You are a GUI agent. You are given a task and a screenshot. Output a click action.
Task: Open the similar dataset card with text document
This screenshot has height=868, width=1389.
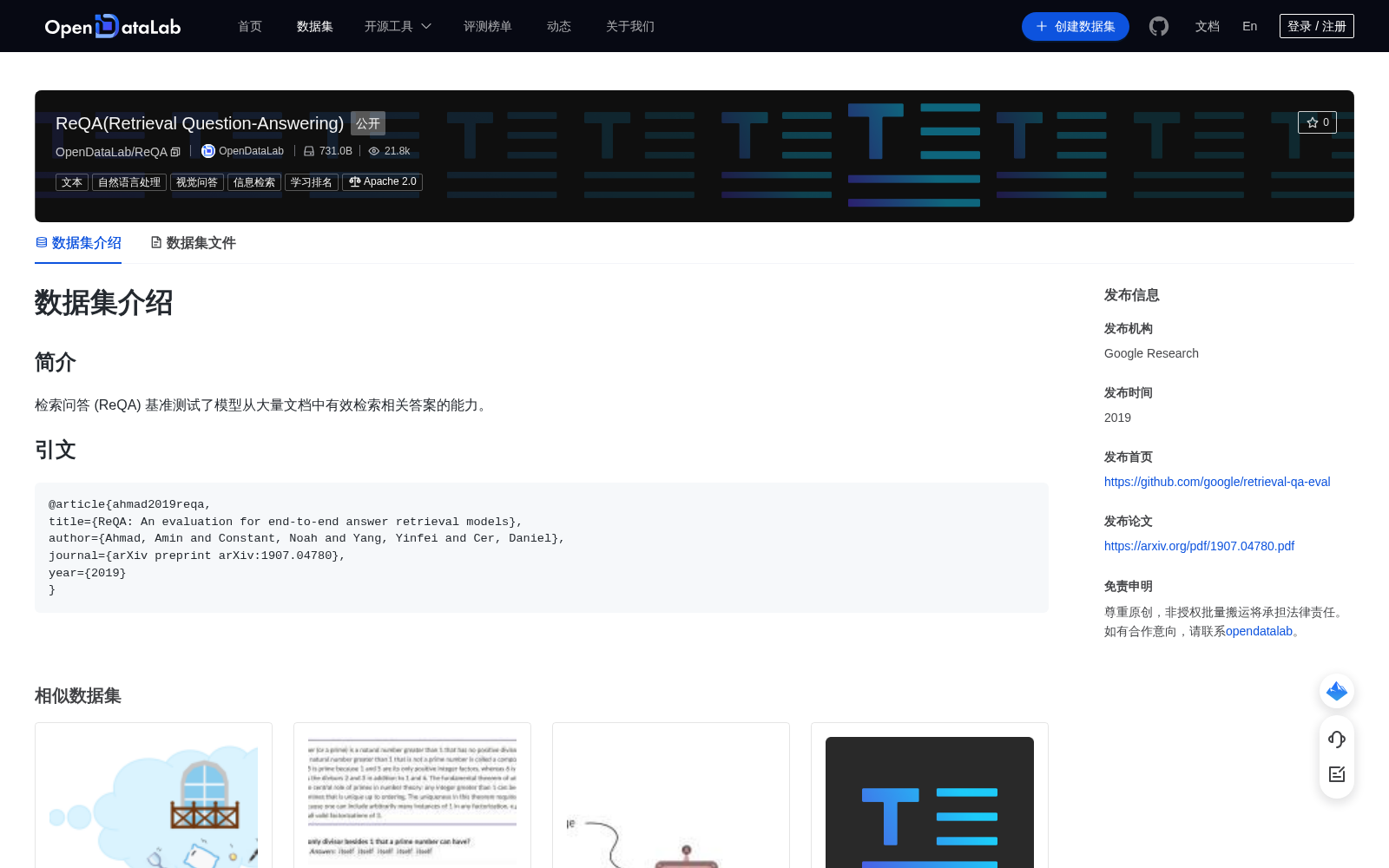[x=412, y=795]
